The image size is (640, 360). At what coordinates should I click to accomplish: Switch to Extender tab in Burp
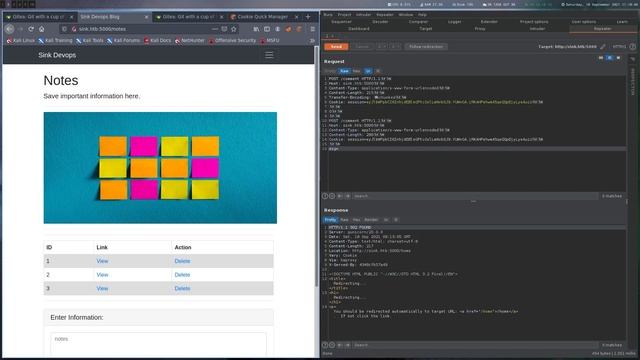tap(489, 22)
